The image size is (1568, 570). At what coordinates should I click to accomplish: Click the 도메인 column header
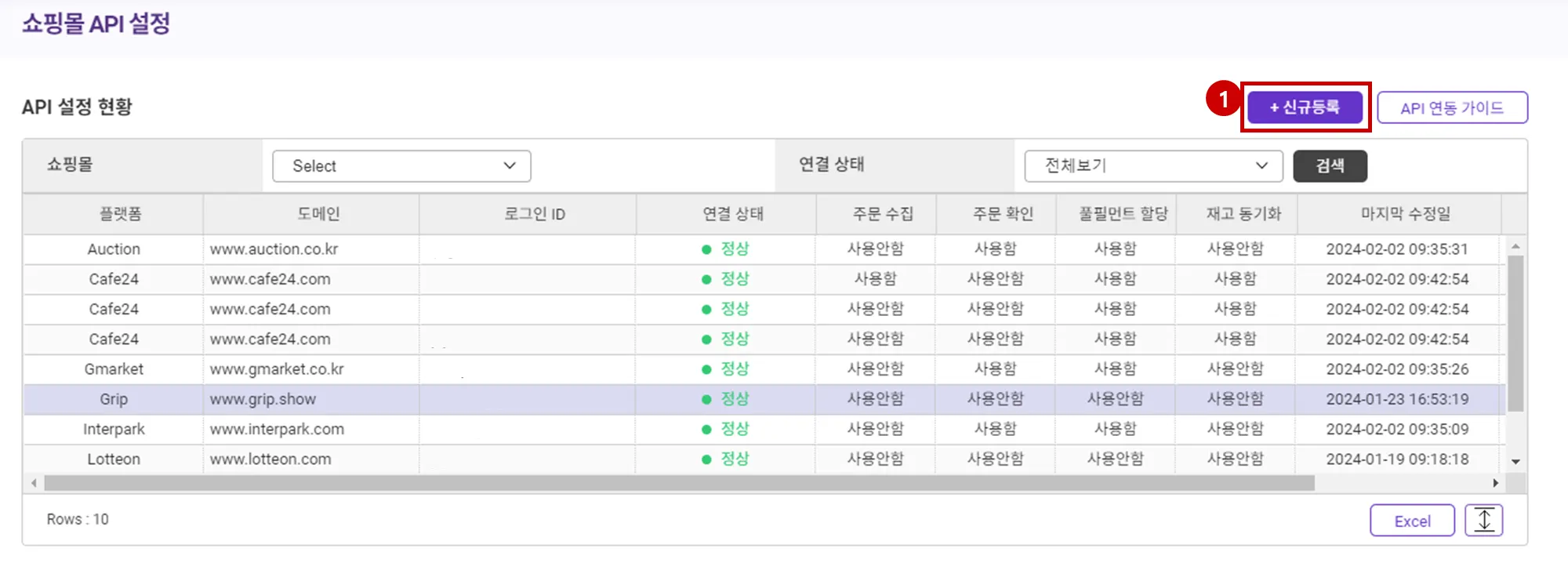pyautogui.click(x=318, y=214)
